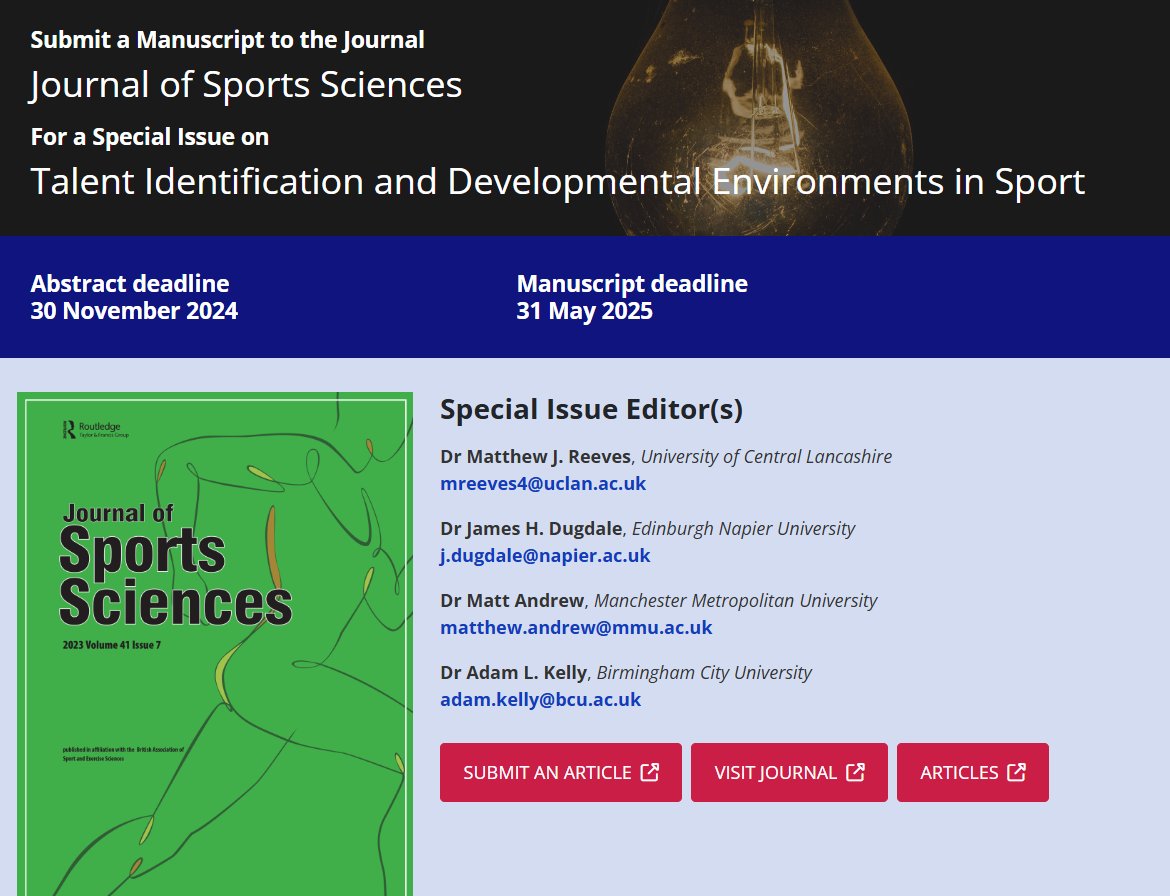Click '2023 Volume 41 Issue 7' on cover
The height and width of the screenshot is (896, 1170).
point(112,645)
